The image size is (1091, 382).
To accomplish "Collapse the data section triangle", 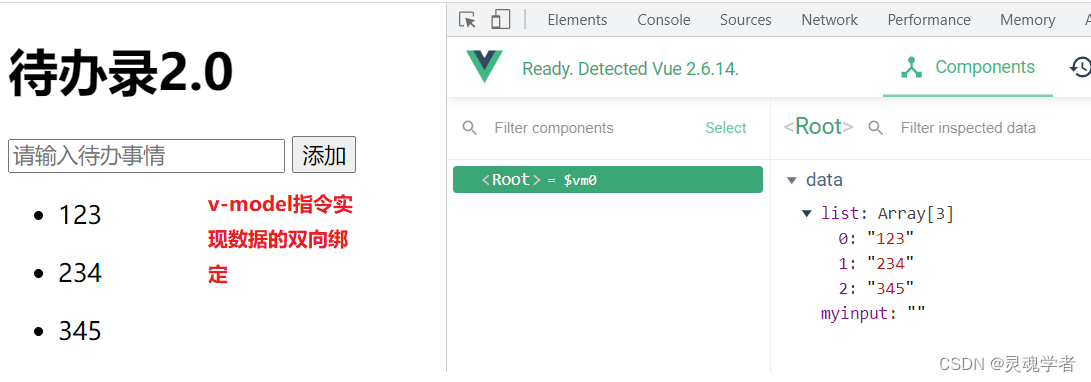I will (791, 180).
